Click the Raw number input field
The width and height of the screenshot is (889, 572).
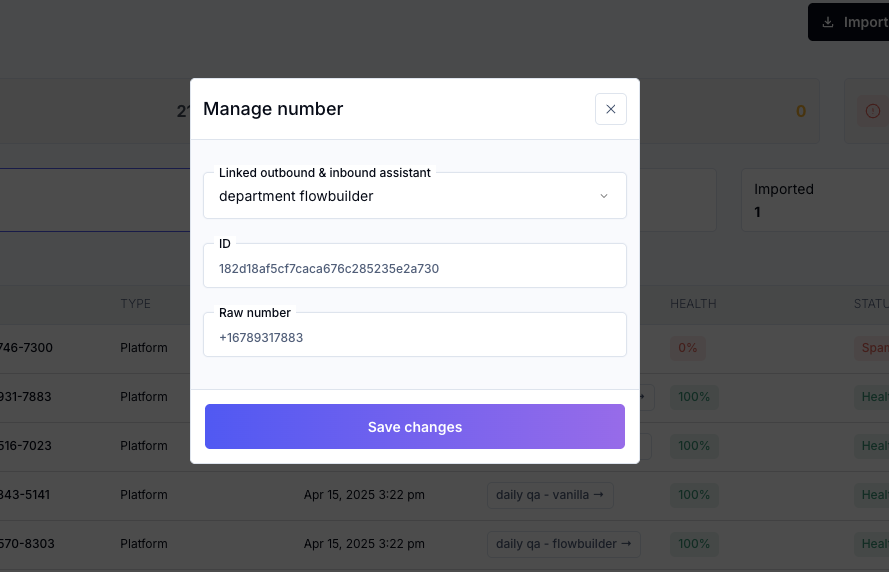pyautogui.click(x=415, y=335)
